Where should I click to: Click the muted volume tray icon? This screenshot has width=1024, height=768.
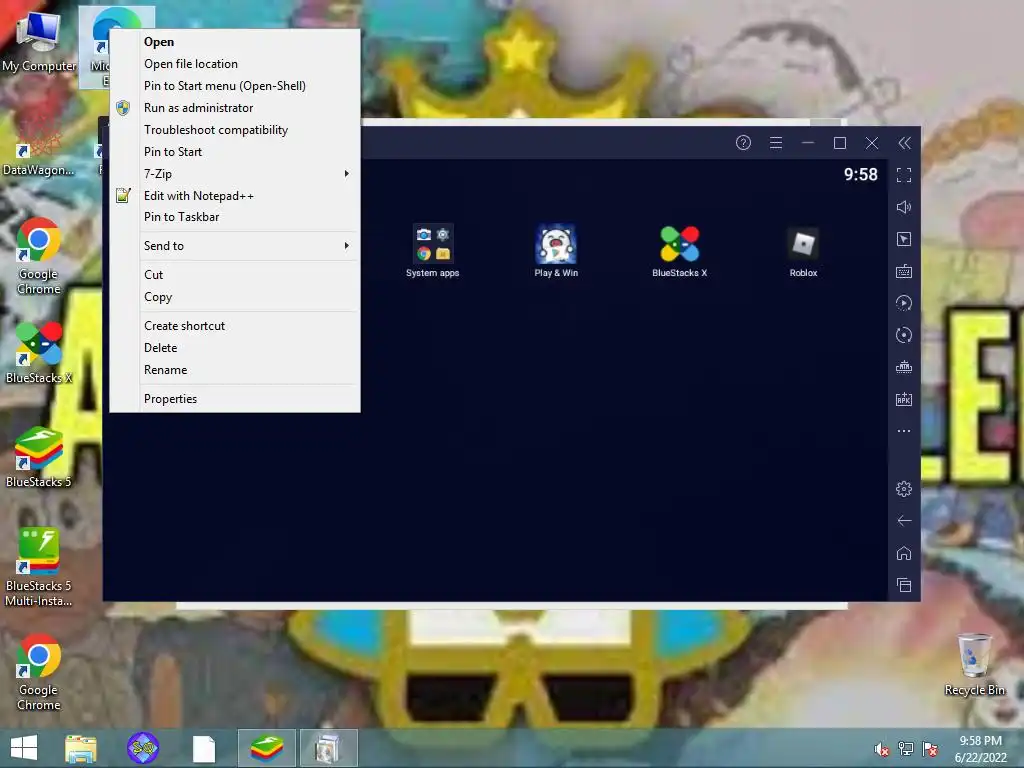pyautogui.click(x=882, y=750)
